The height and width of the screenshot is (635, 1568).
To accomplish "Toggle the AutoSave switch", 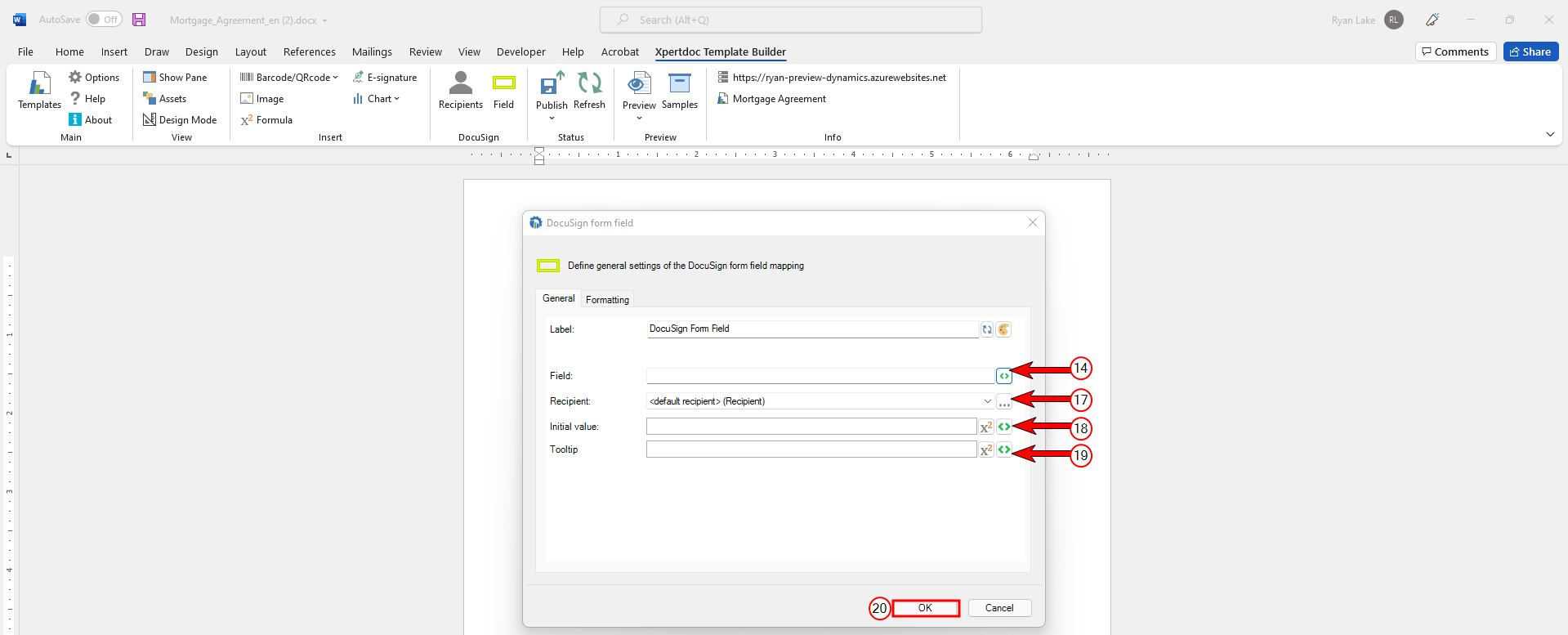I will click(104, 20).
